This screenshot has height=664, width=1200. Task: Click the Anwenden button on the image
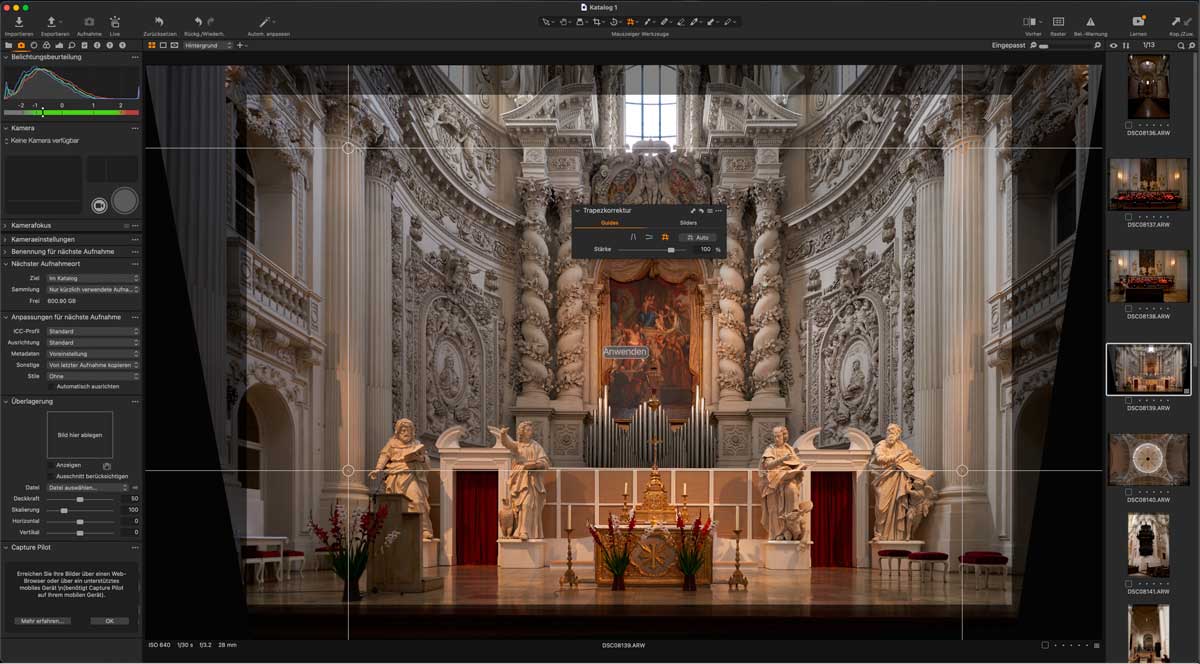[x=625, y=353]
